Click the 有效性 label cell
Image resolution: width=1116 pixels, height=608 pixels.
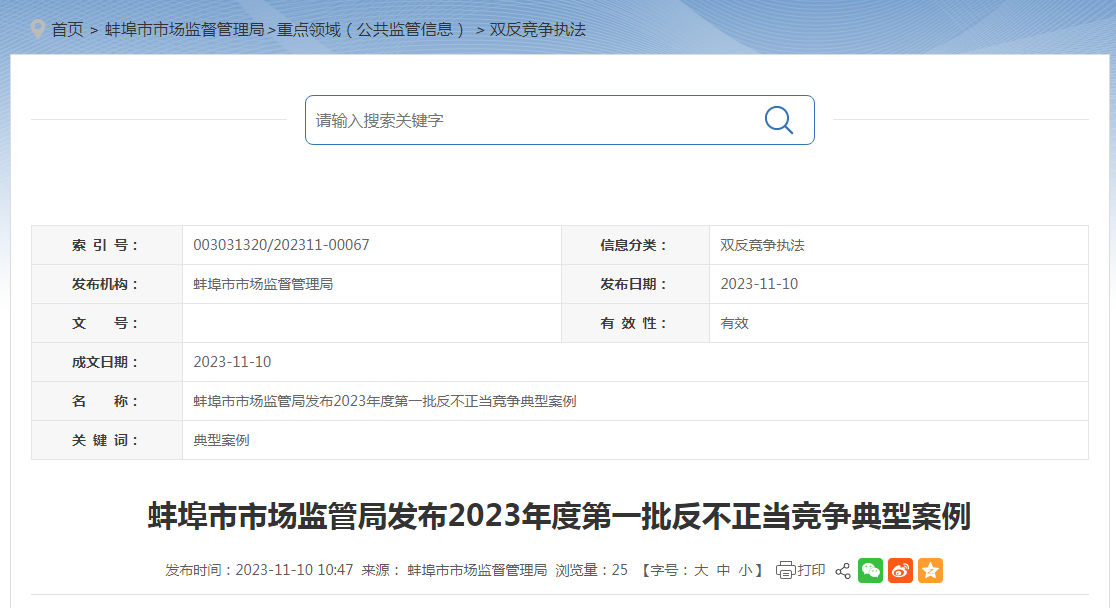pos(635,323)
